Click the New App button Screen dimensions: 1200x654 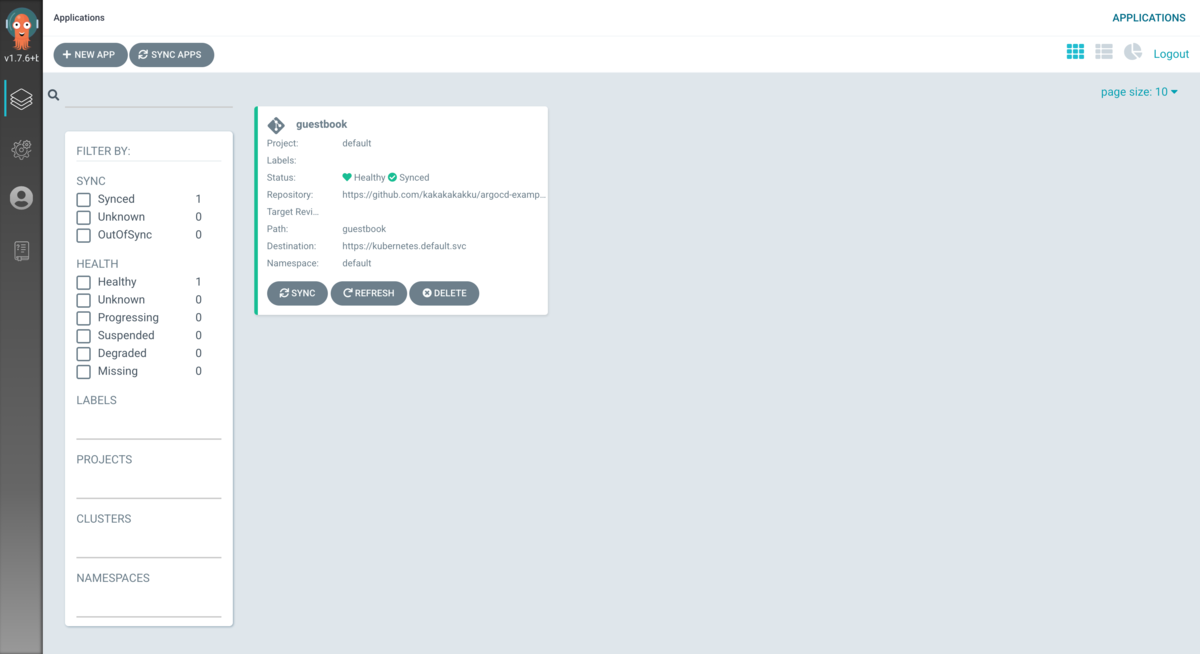(x=90, y=55)
